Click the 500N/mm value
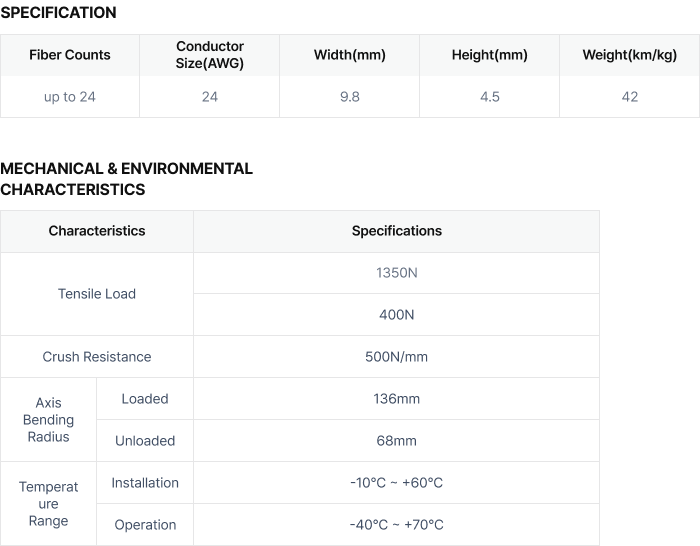 click(x=396, y=357)
